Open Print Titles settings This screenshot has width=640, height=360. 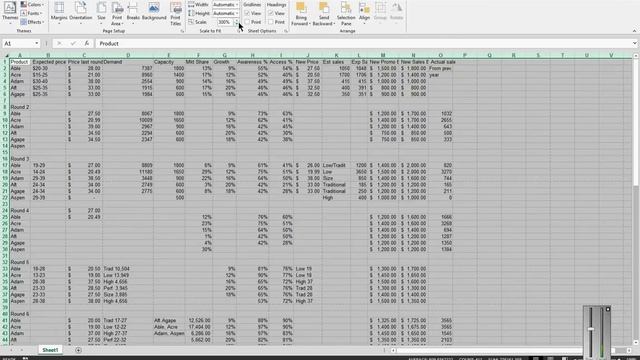[176, 13]
